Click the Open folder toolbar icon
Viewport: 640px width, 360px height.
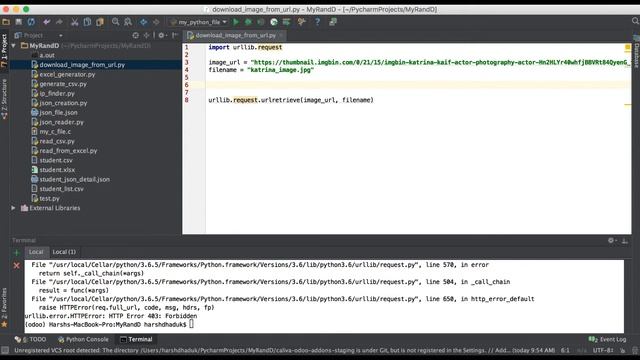coord(6,22)
